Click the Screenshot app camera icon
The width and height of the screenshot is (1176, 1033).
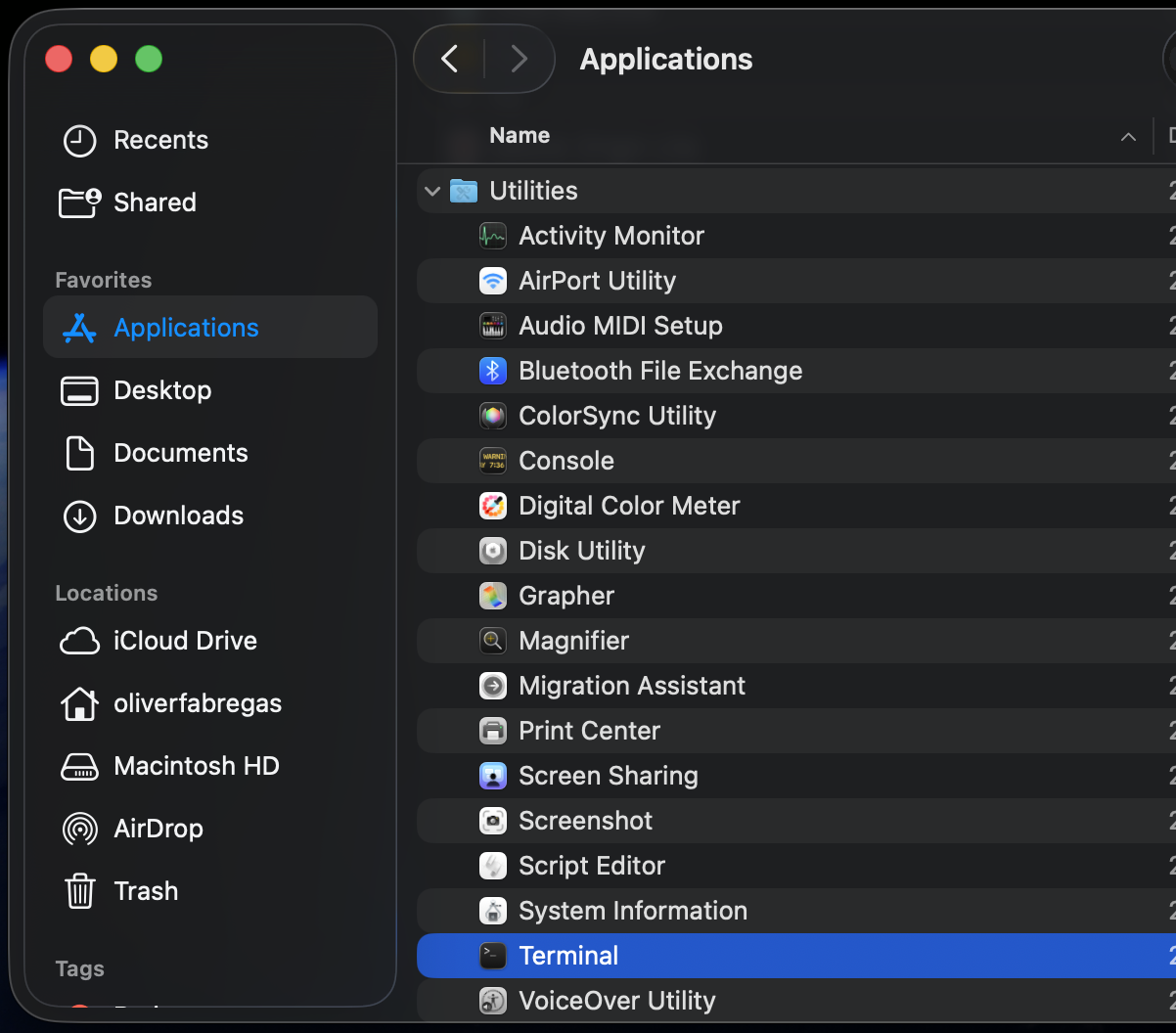493,821
